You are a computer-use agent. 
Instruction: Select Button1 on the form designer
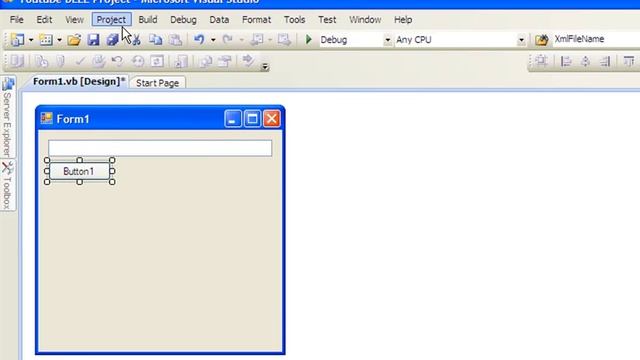79,171
